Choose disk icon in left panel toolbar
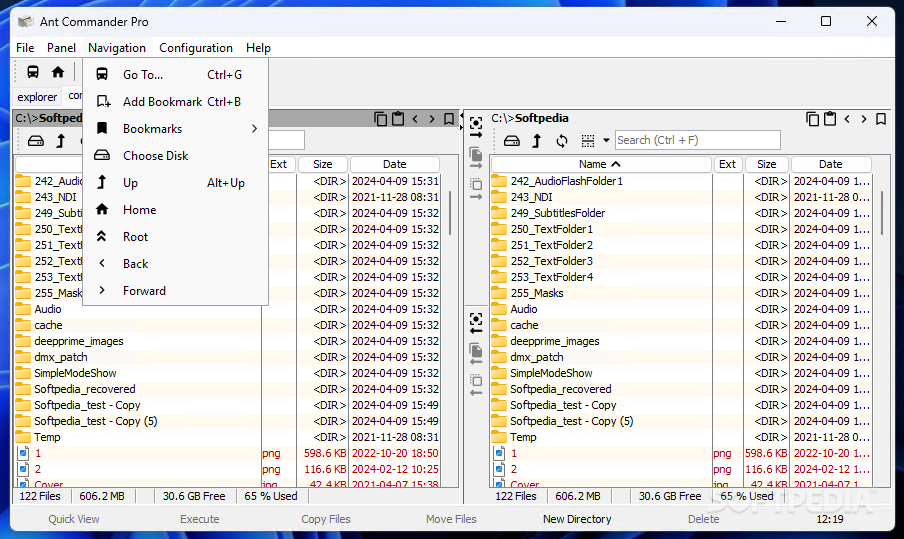Image resolution: width=904 pixels, height=539 pixels. point(36,141)
